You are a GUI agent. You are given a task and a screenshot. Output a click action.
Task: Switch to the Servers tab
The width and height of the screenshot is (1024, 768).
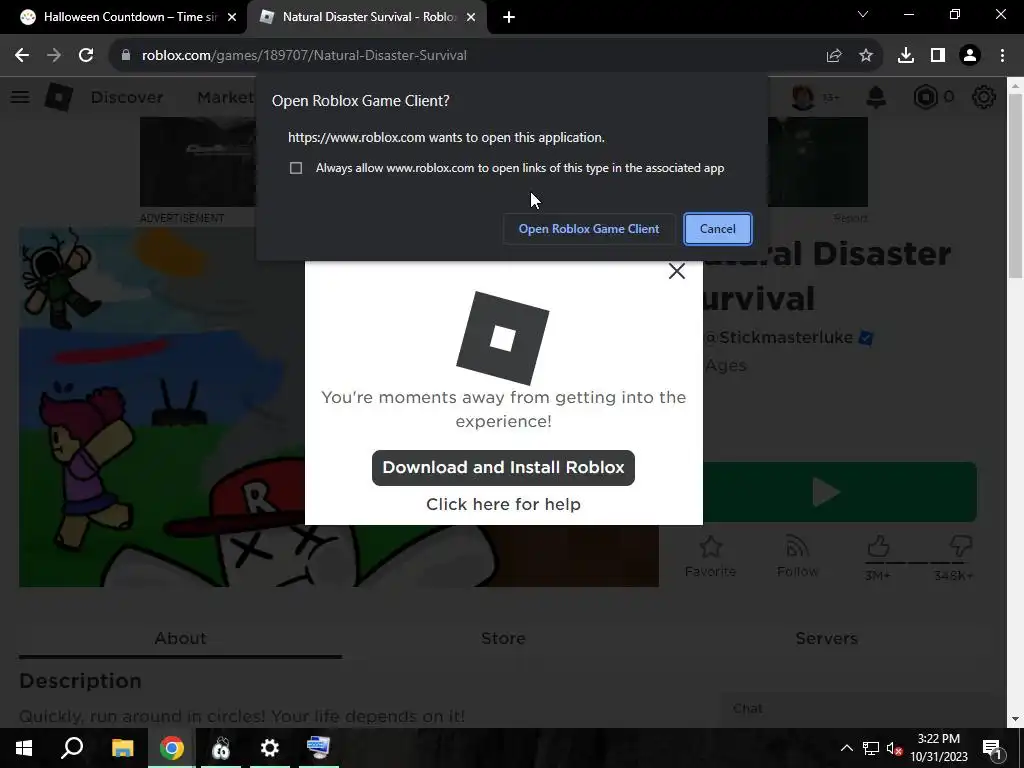pyautogui.click(x=826, y=639)
